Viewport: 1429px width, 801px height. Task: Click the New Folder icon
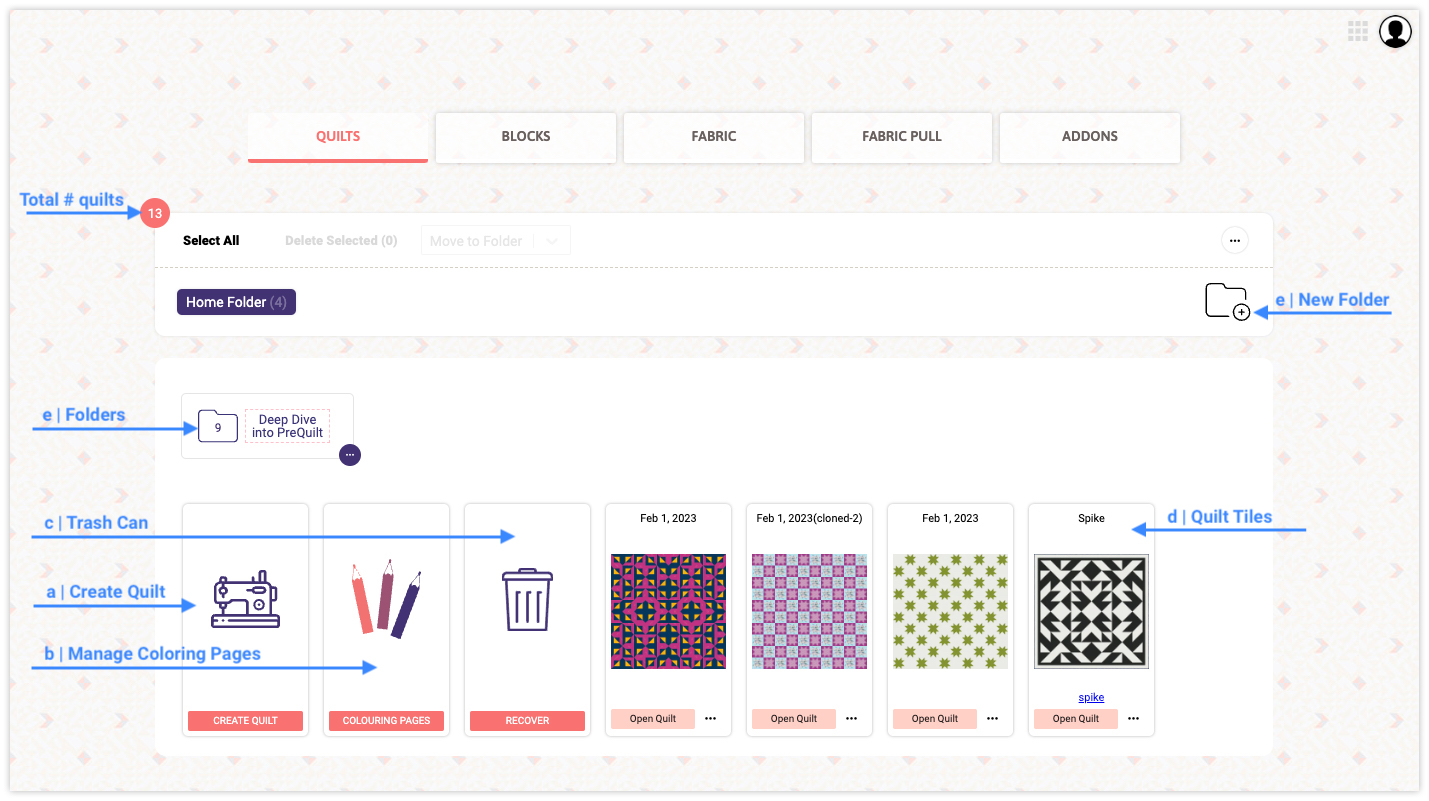pyautogui.click(x=1227, y=301)
